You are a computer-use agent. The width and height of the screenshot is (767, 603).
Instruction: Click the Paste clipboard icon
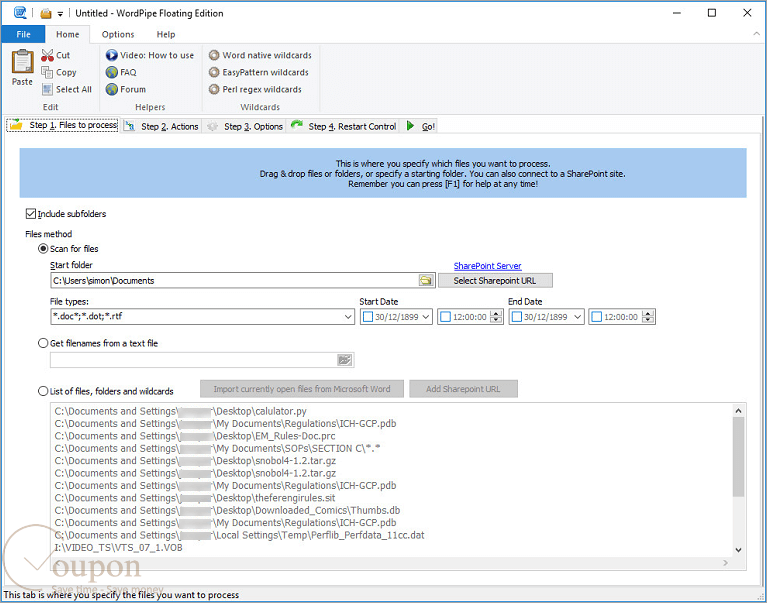point(23,62)
